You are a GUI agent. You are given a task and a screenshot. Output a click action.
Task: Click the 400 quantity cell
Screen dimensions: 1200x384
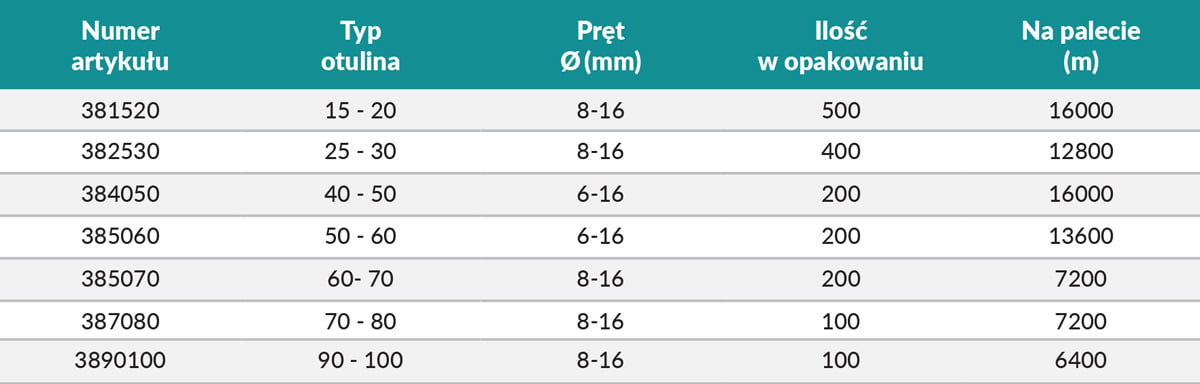(x=840, y=153)
